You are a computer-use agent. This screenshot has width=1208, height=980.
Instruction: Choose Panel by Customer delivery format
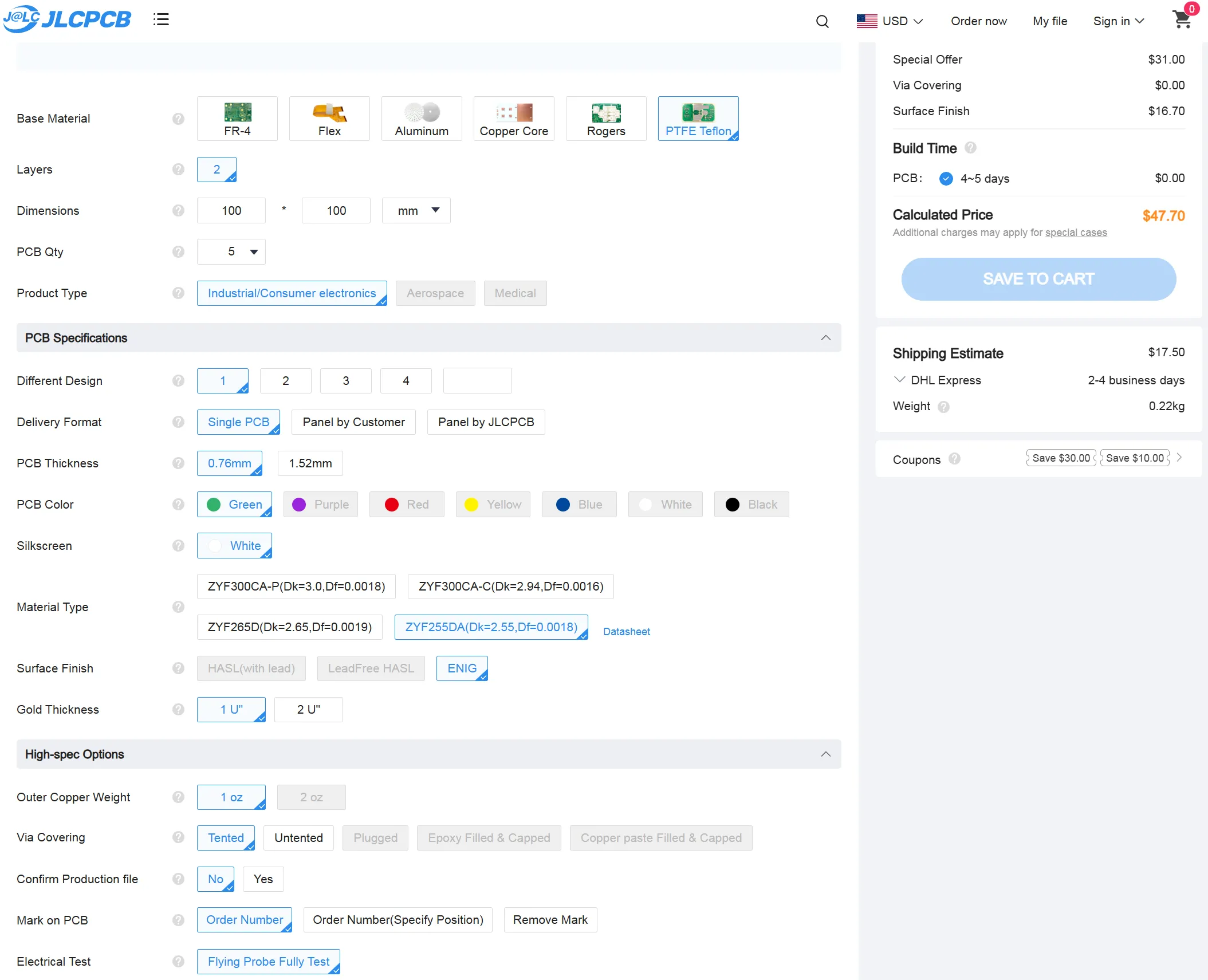pos(354,422)
